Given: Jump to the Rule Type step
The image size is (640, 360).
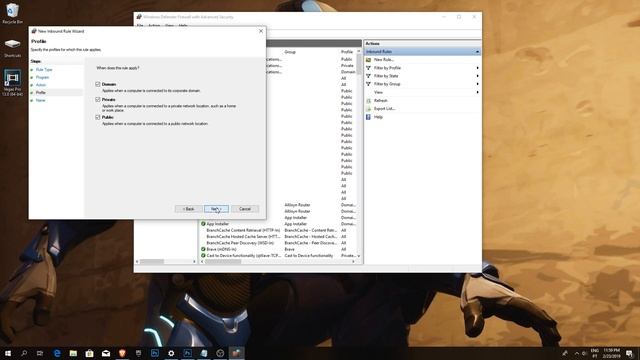Looking at the screenshot, I should 44,70.
